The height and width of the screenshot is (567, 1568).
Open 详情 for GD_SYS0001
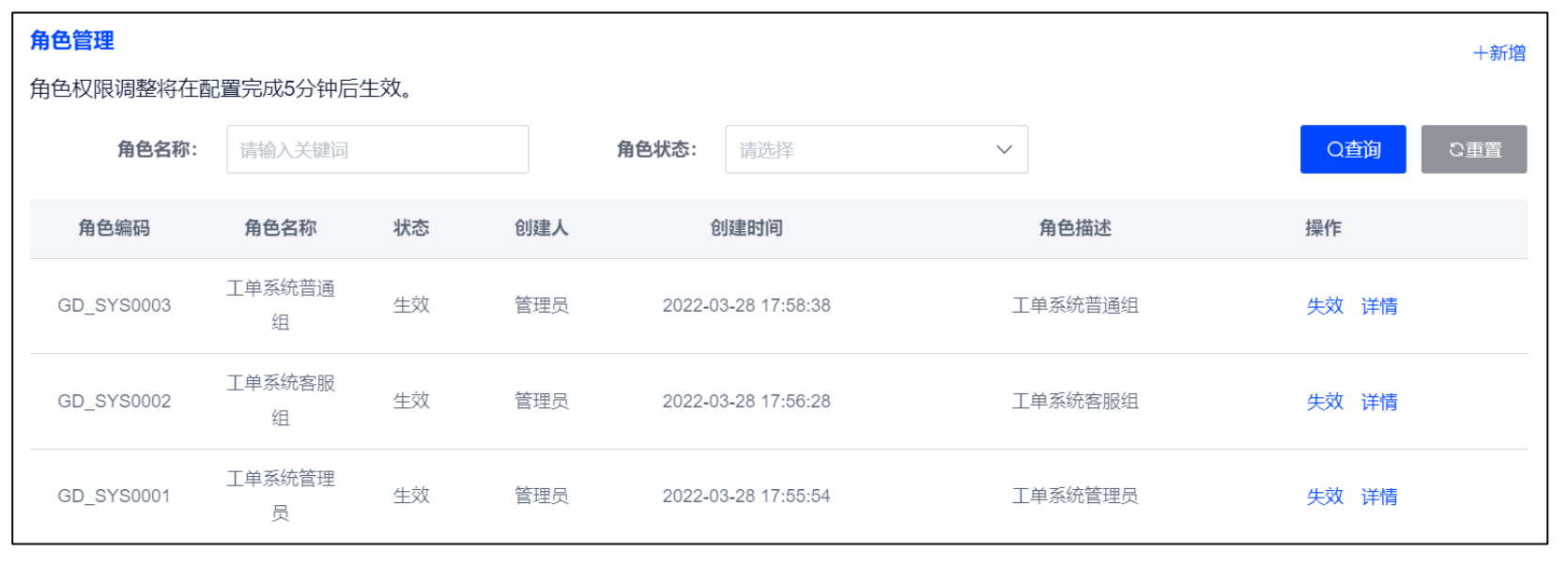pyautogui.click(x=1379, y=497)
